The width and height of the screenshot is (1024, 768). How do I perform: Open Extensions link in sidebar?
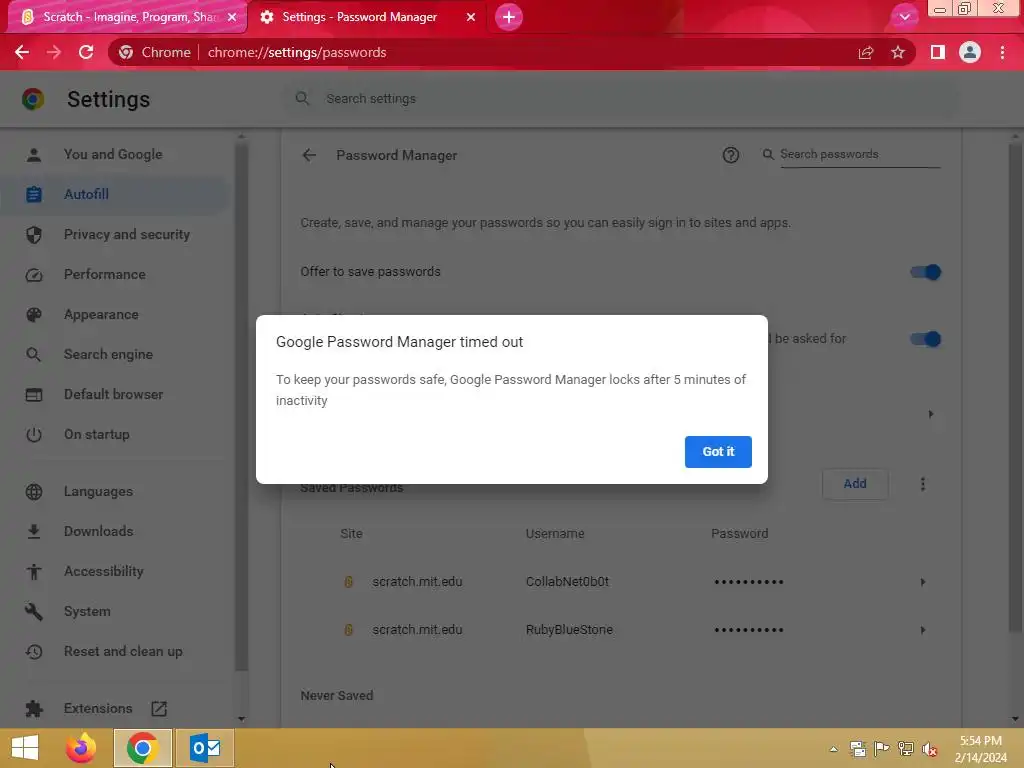point(98,708)
